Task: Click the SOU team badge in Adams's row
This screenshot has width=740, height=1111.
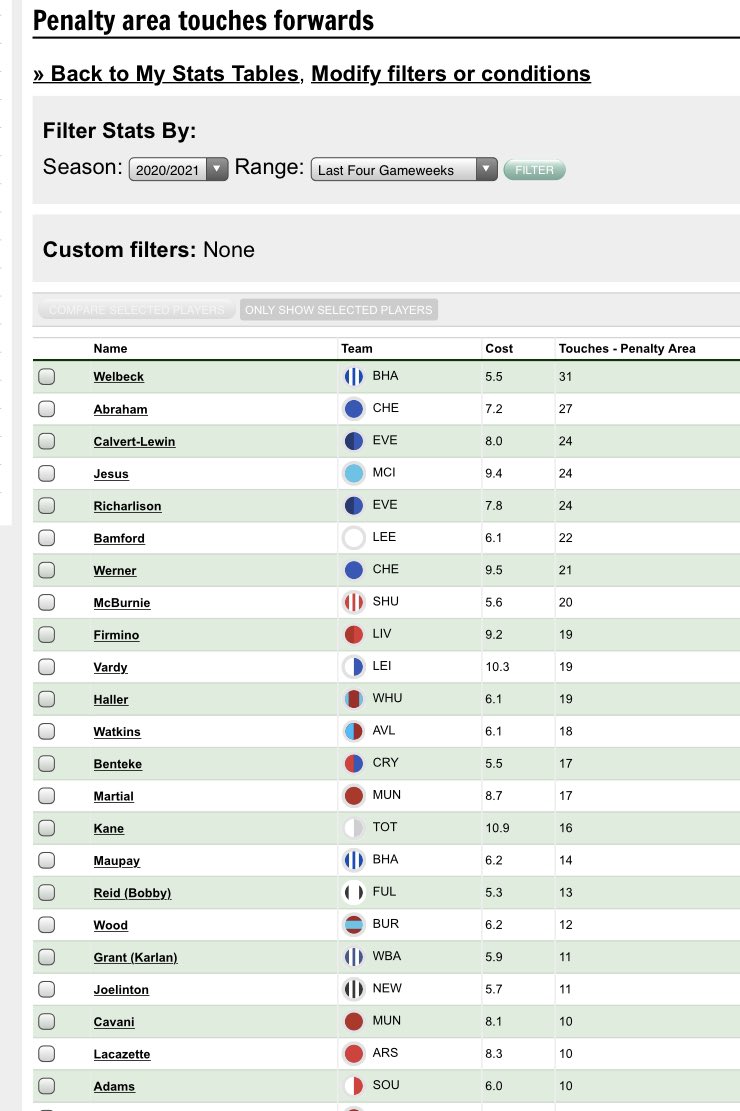Action: (354, 1085)
